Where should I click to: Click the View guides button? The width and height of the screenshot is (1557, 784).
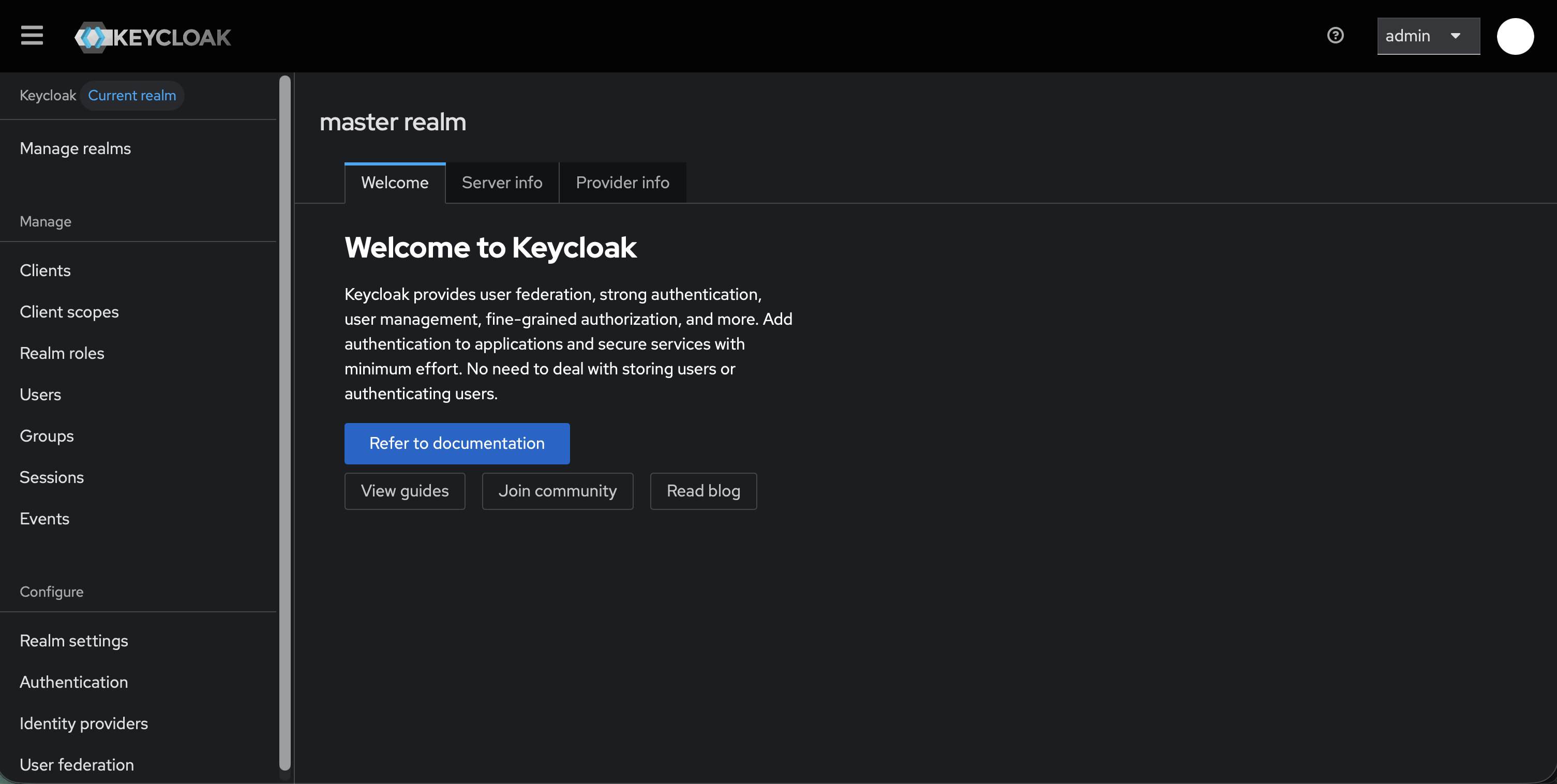(x=405, y=491)
